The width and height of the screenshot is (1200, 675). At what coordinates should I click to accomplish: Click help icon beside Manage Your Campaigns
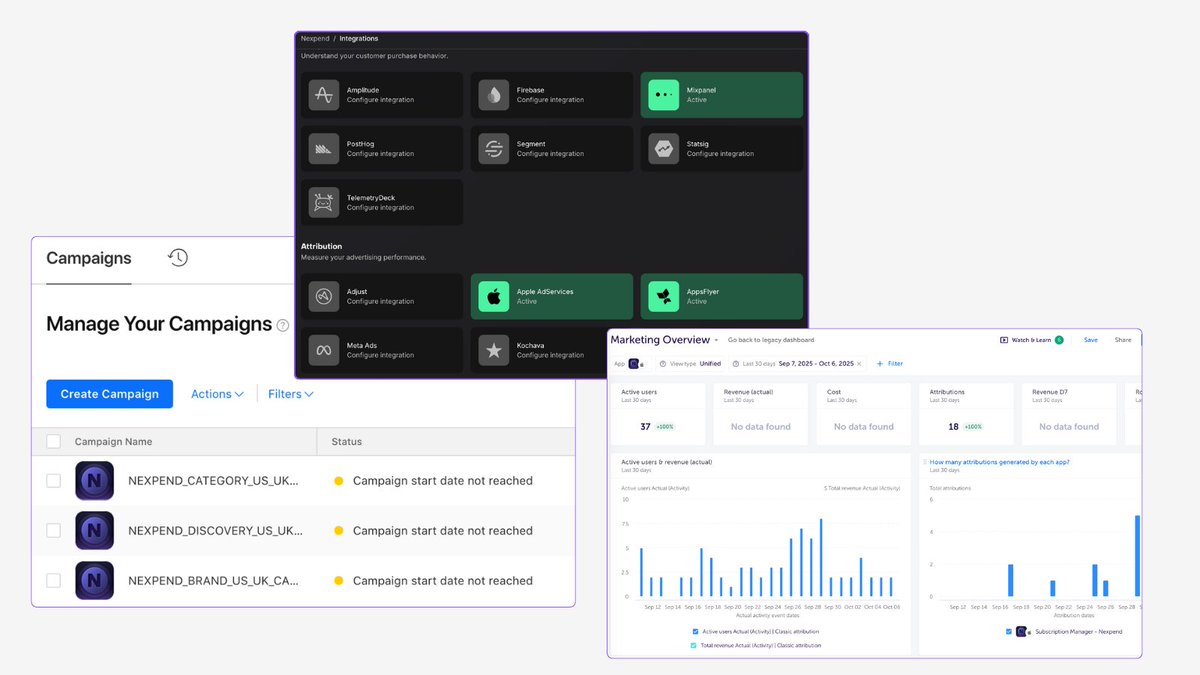283,325
